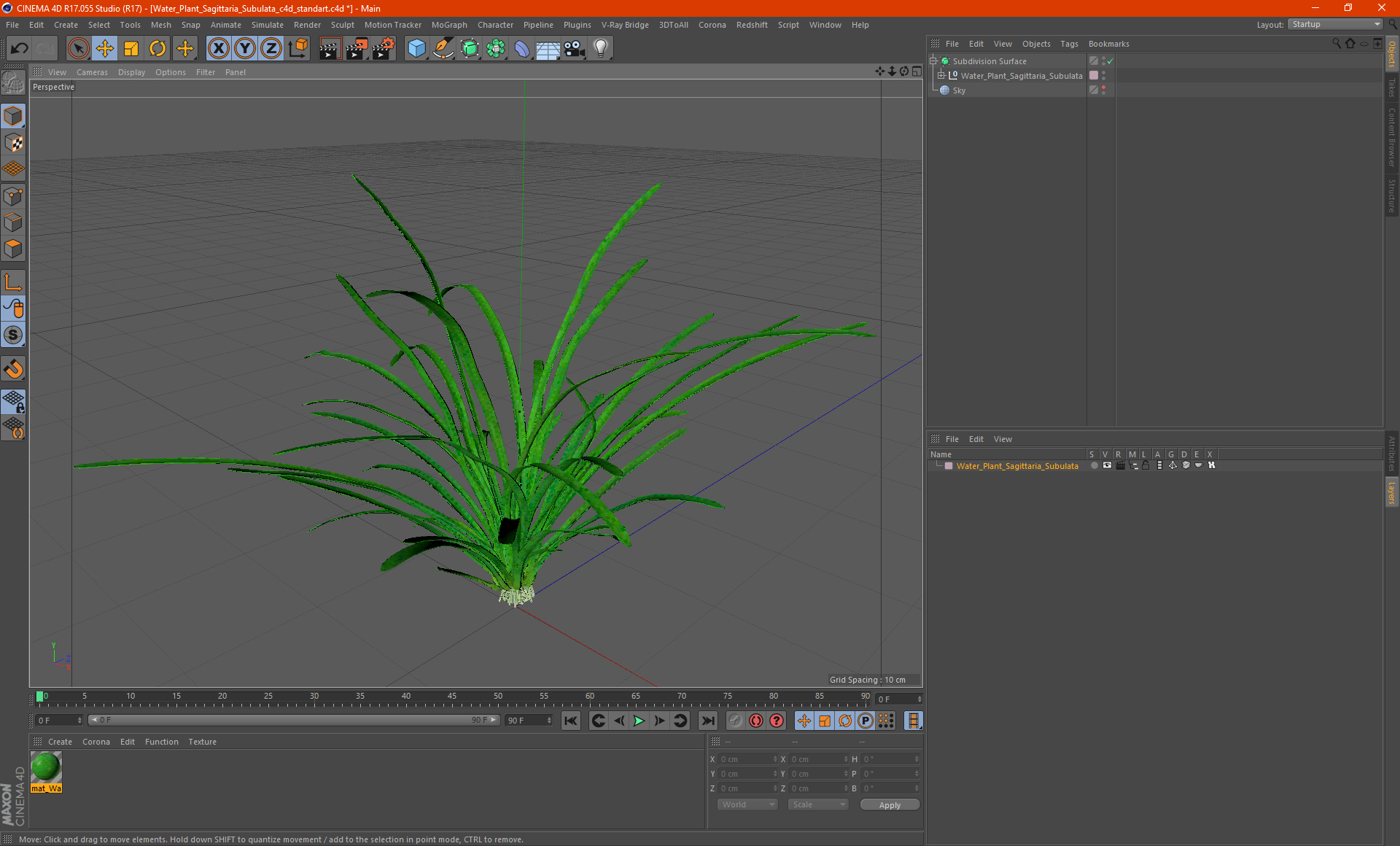Click Water_Plant layer color swatch in Objects
1400x846 pixels.
[x=1094, y=76]
